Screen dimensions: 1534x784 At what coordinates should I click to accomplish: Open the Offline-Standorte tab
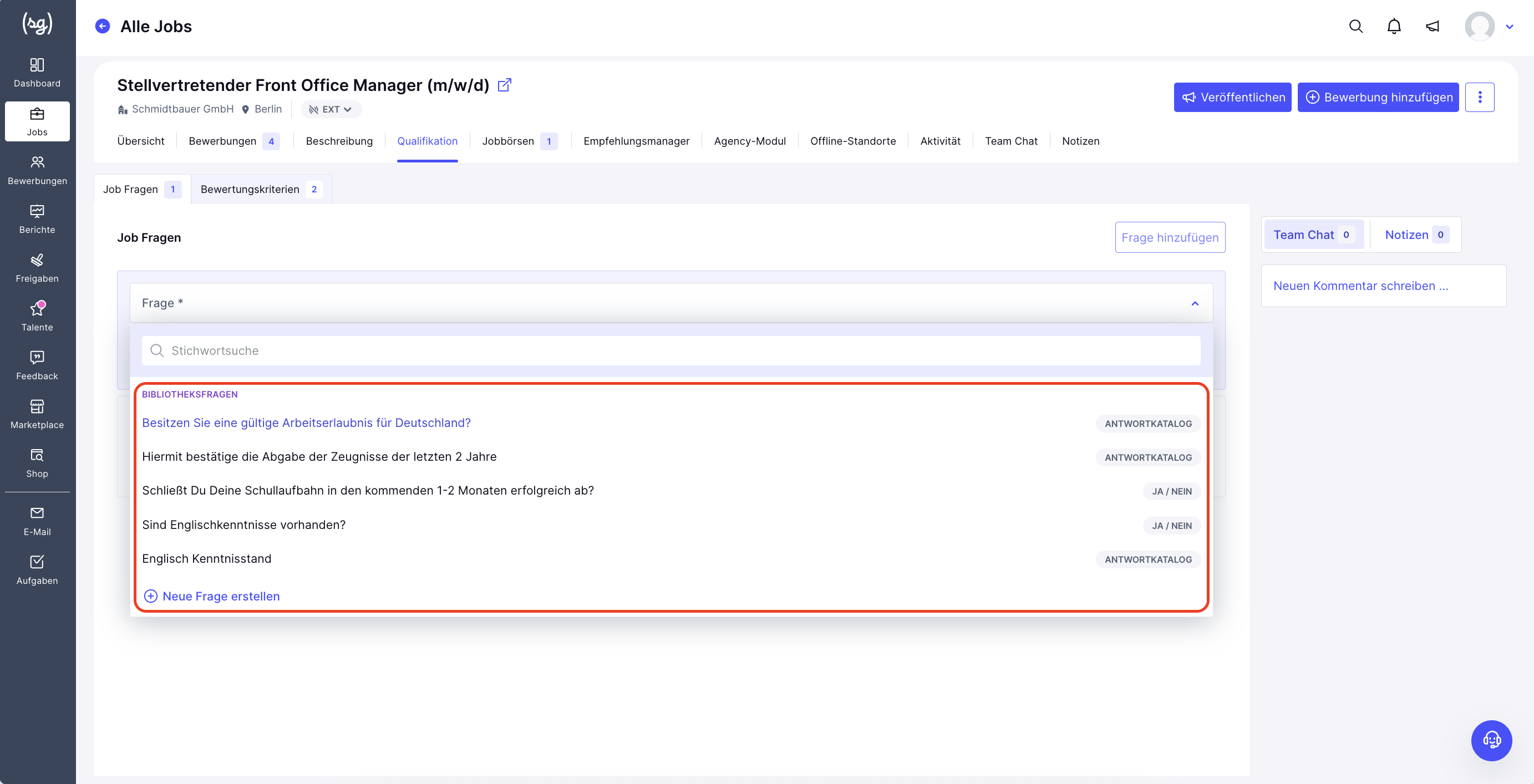[853, 141]
